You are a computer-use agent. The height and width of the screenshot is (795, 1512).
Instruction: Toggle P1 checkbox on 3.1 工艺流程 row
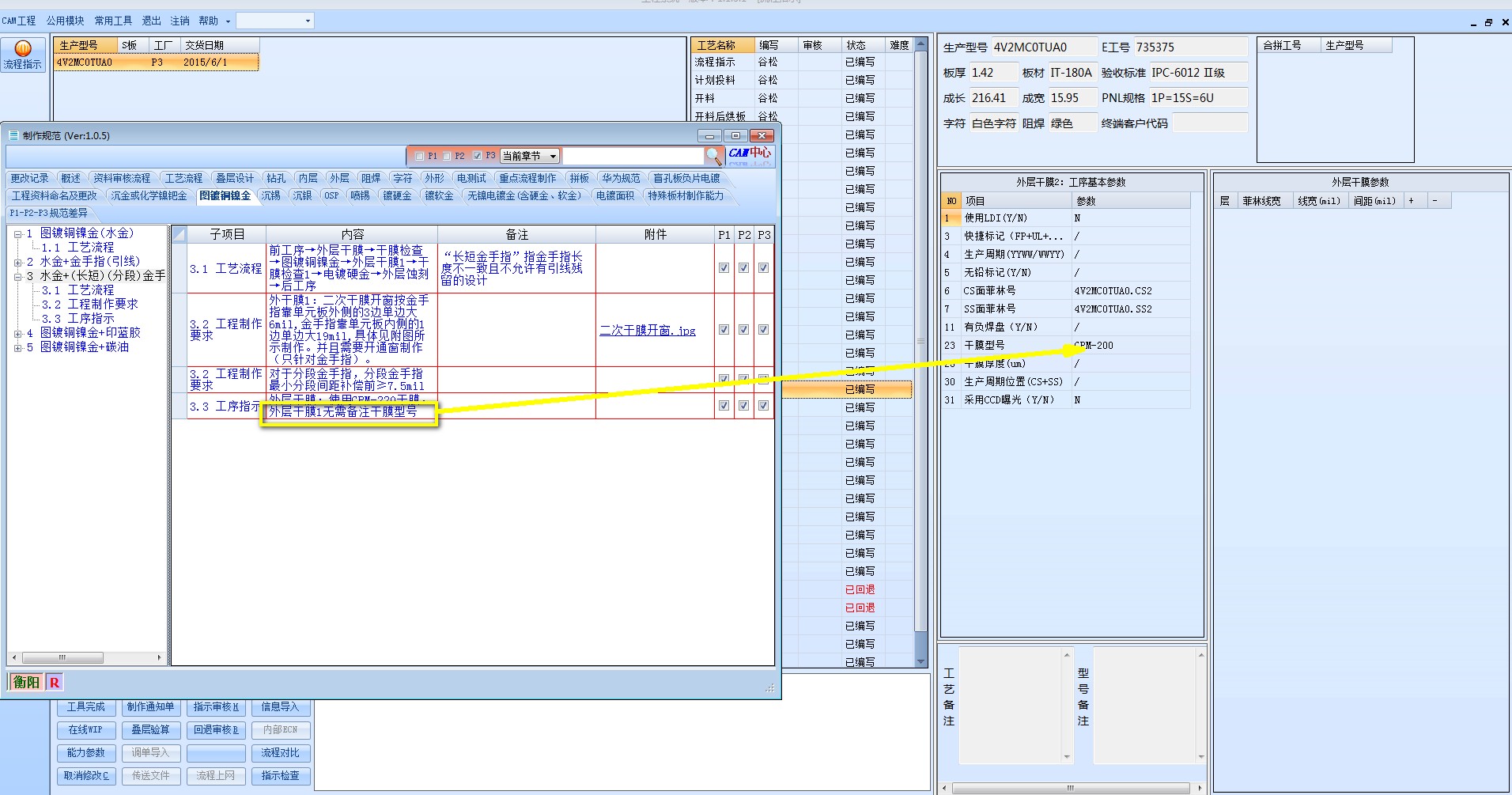(x=724, y=268)
